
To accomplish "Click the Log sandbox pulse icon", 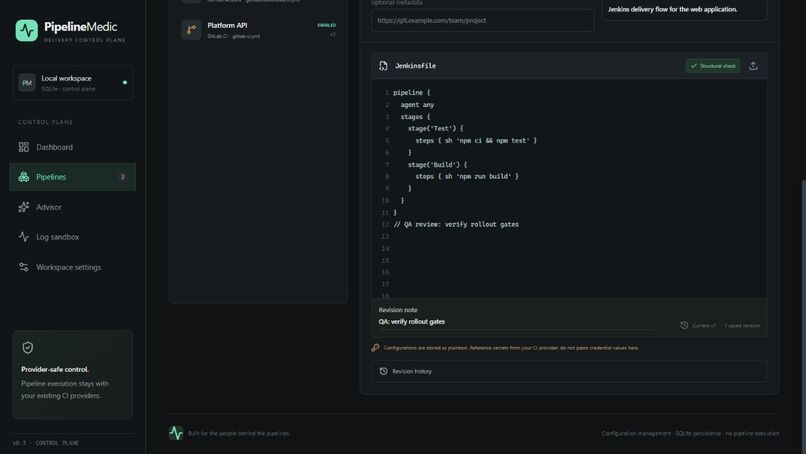I will 24,237.
